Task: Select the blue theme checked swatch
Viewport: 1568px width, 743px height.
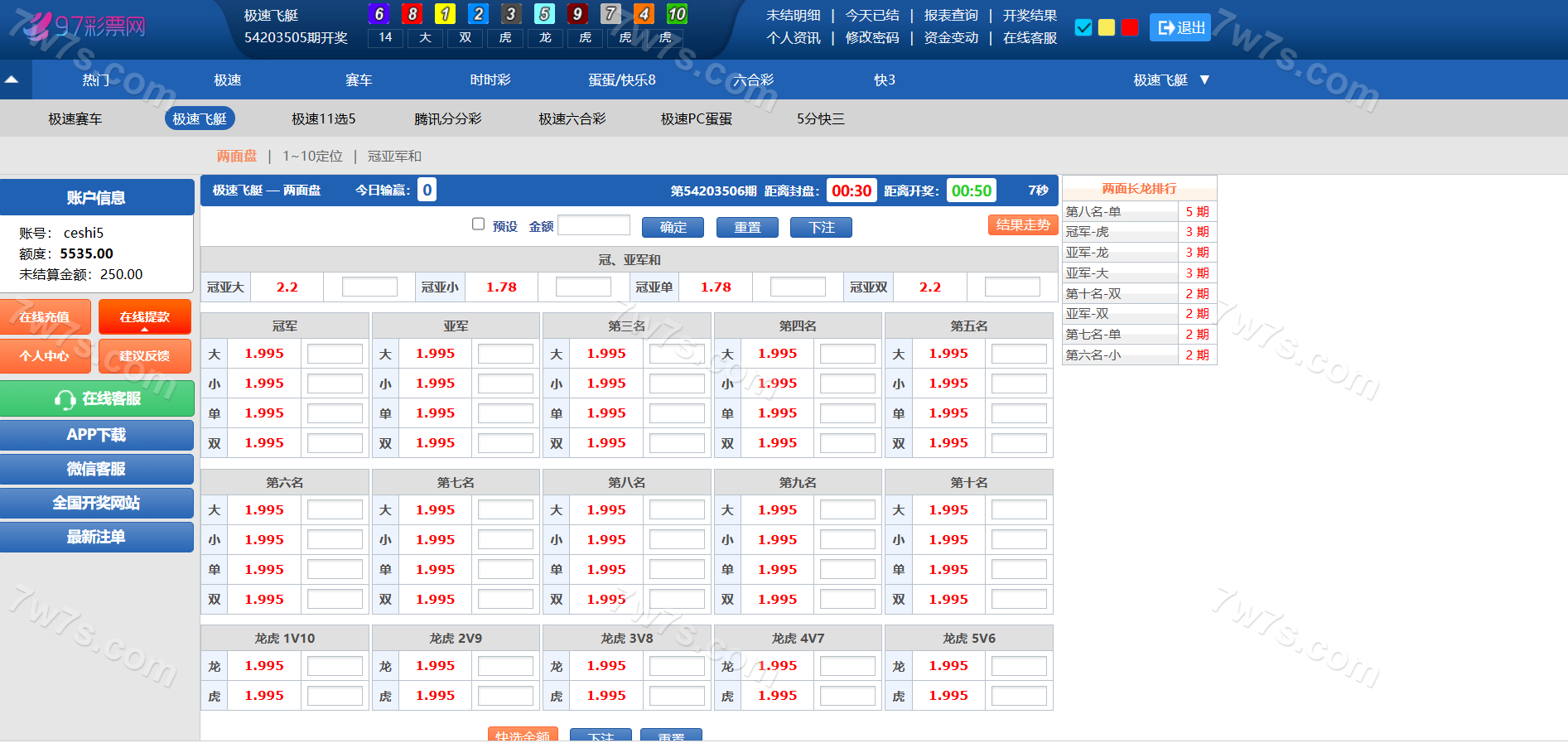Action: click(x=1083, y=27)
